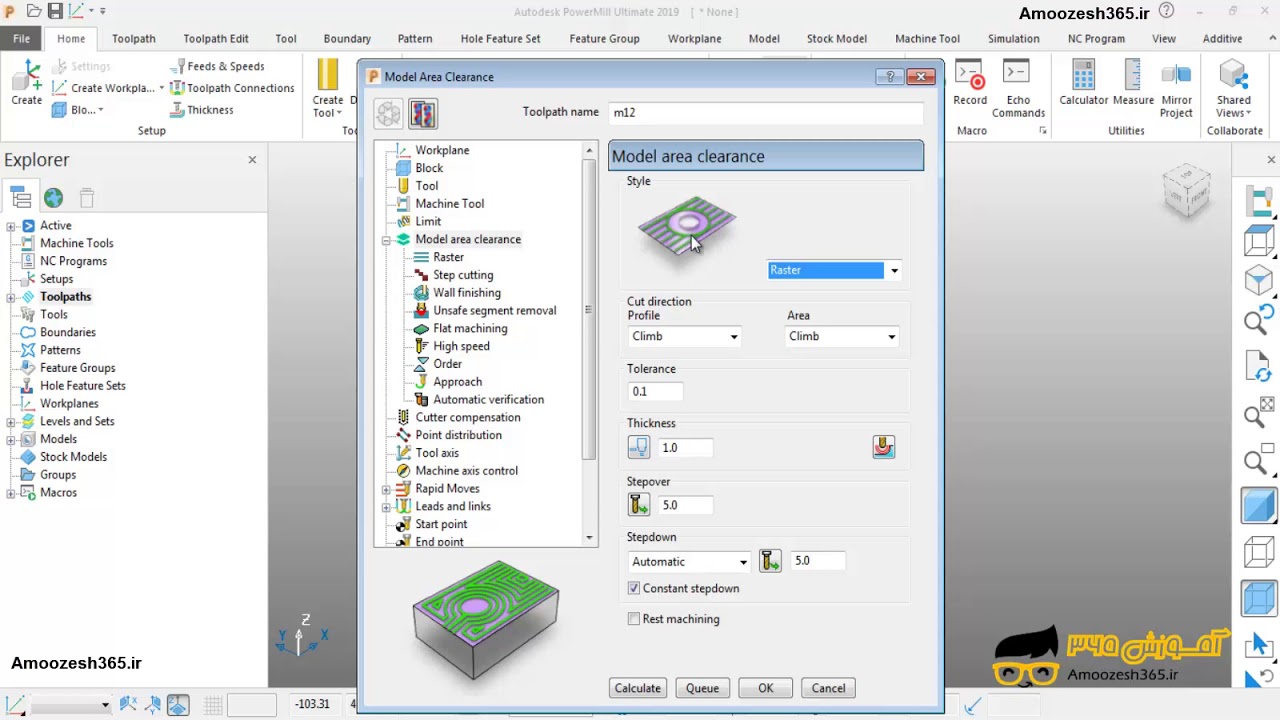Open the Boundary ribbon tab
1280x720 pixels.
(347, 39)
